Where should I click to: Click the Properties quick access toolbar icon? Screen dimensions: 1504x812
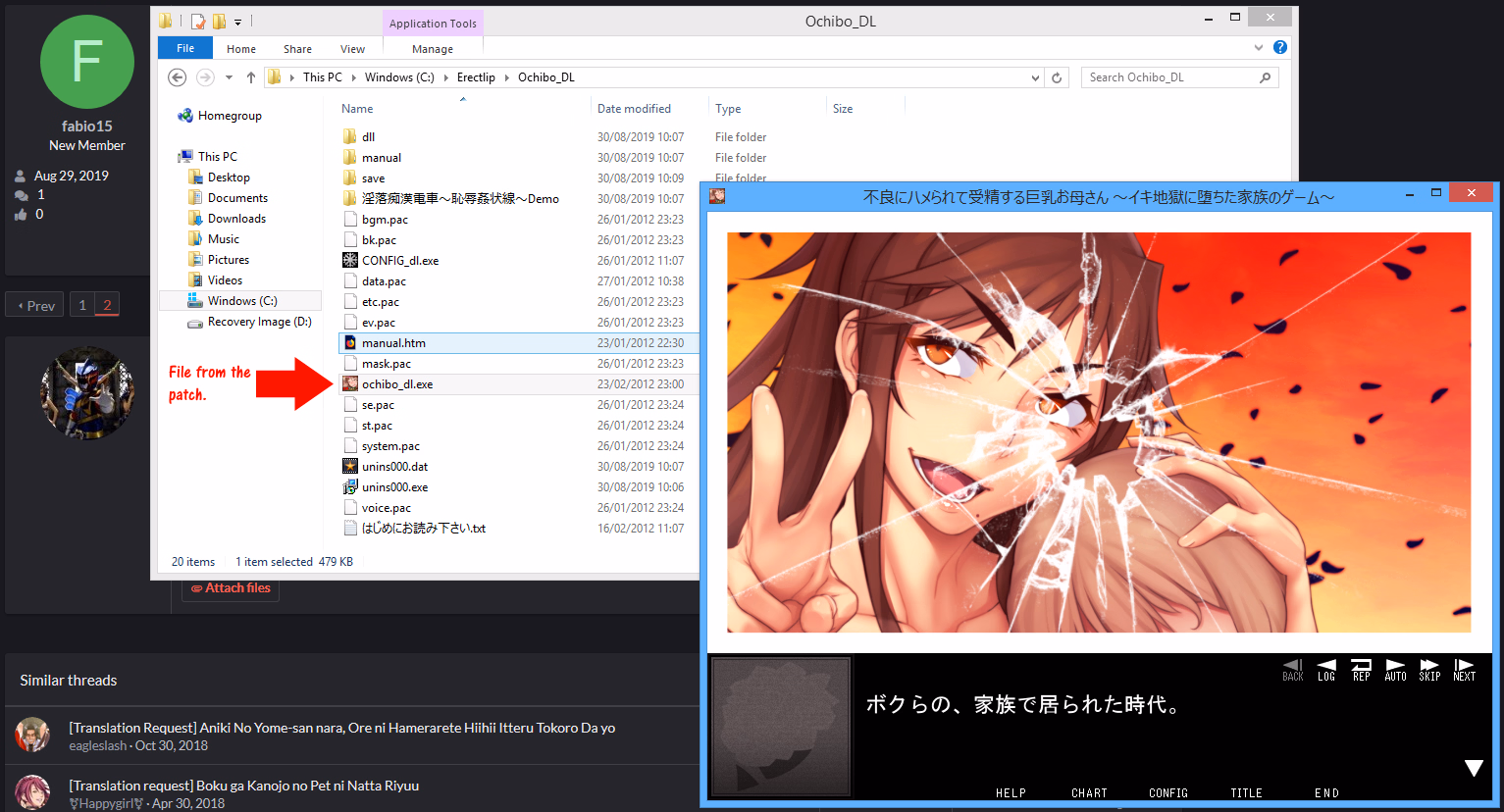click(x=198, y=21)
